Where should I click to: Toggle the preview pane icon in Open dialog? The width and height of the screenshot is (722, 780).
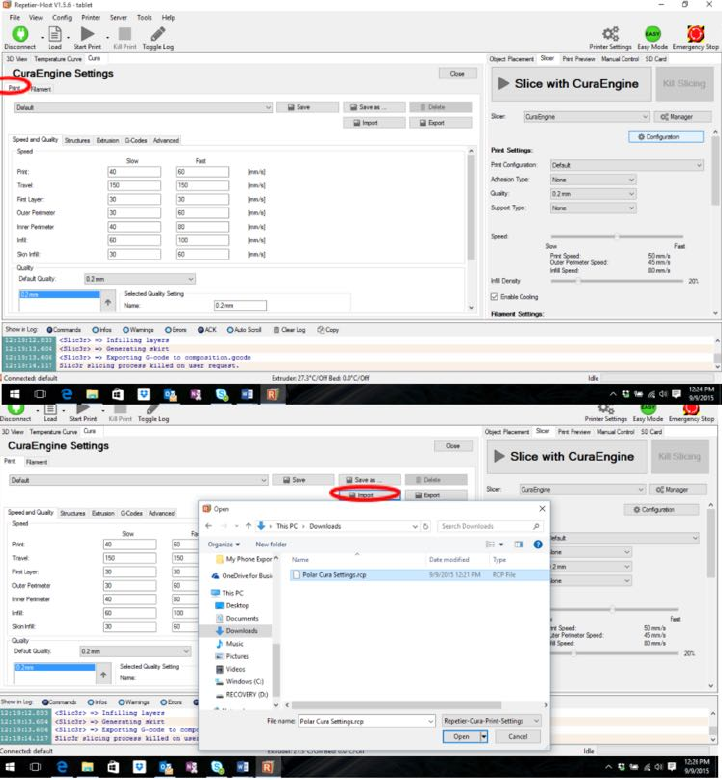click(518, 544)
